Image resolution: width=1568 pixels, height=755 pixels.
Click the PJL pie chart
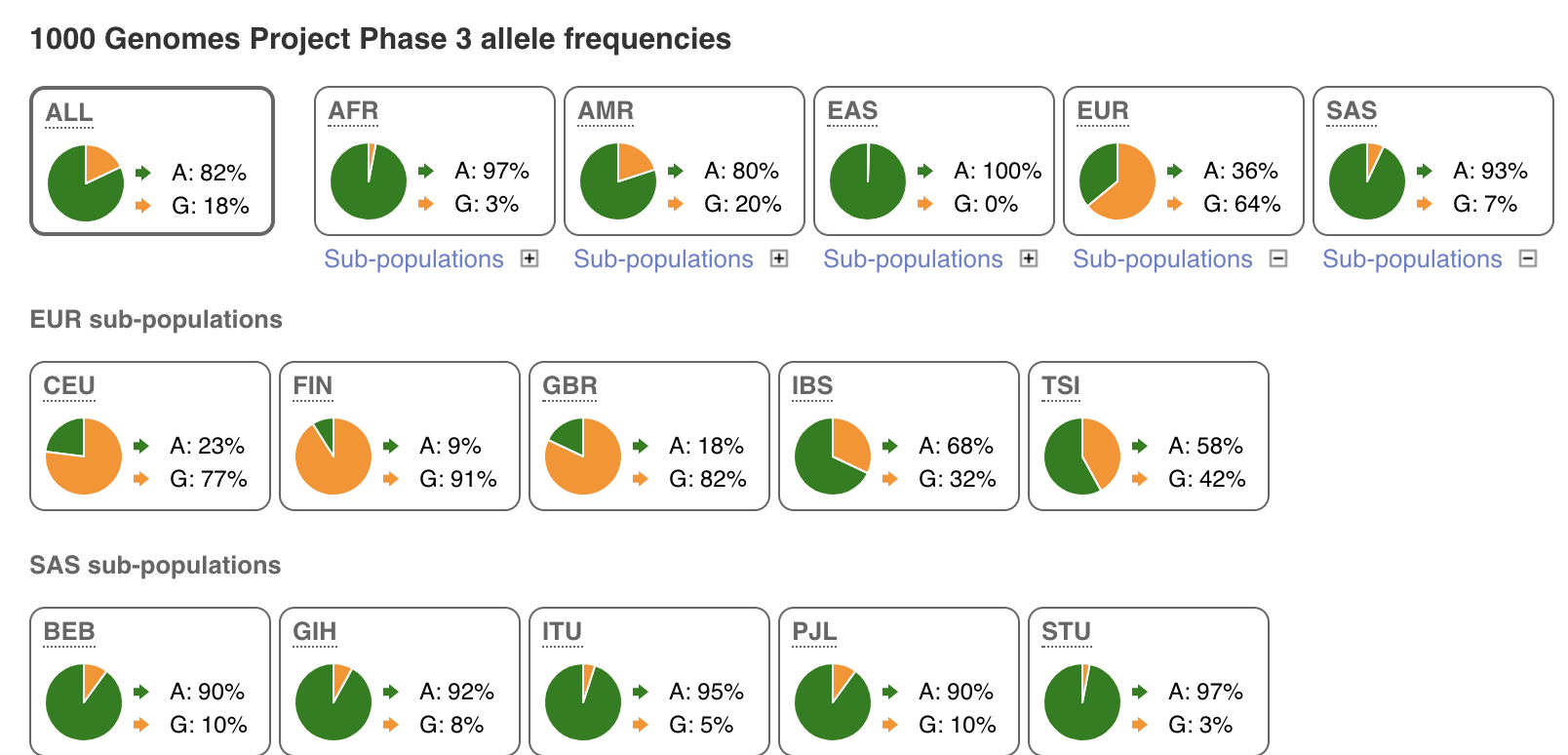tap(833, 702)
